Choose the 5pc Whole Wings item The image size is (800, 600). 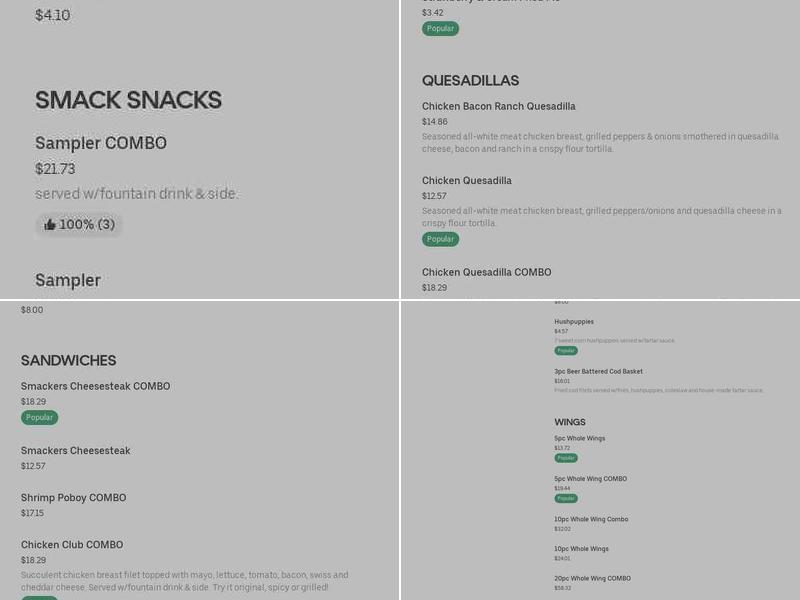click(579, 438)
